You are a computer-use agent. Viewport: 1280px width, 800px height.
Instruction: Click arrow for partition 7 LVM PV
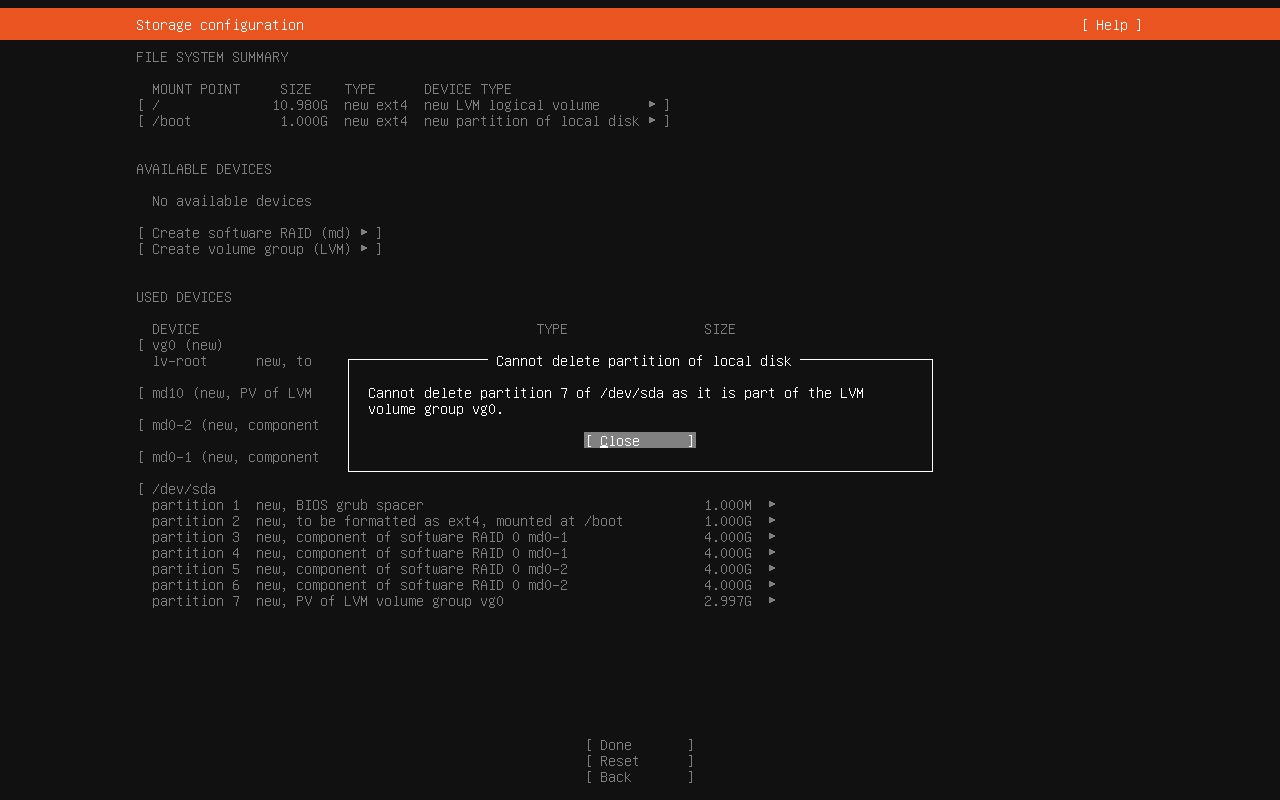pos(772,601)
